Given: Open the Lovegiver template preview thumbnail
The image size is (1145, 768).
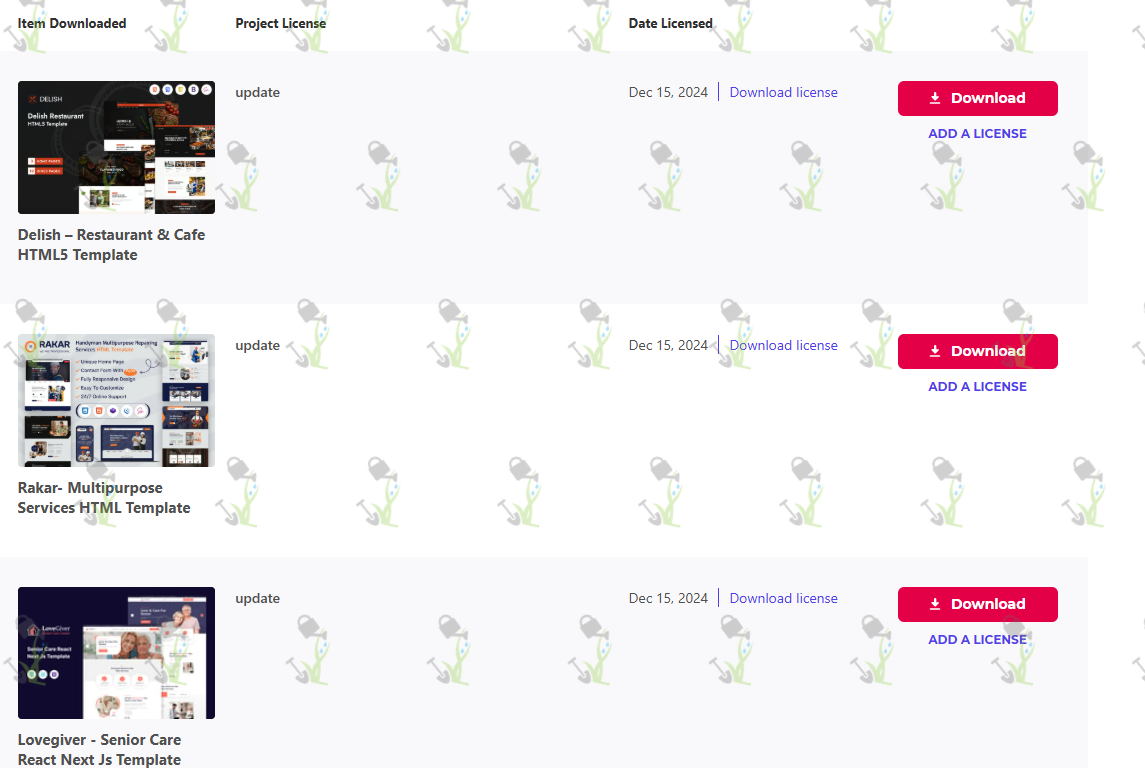Looking at the screenshot, I should 116,653.
